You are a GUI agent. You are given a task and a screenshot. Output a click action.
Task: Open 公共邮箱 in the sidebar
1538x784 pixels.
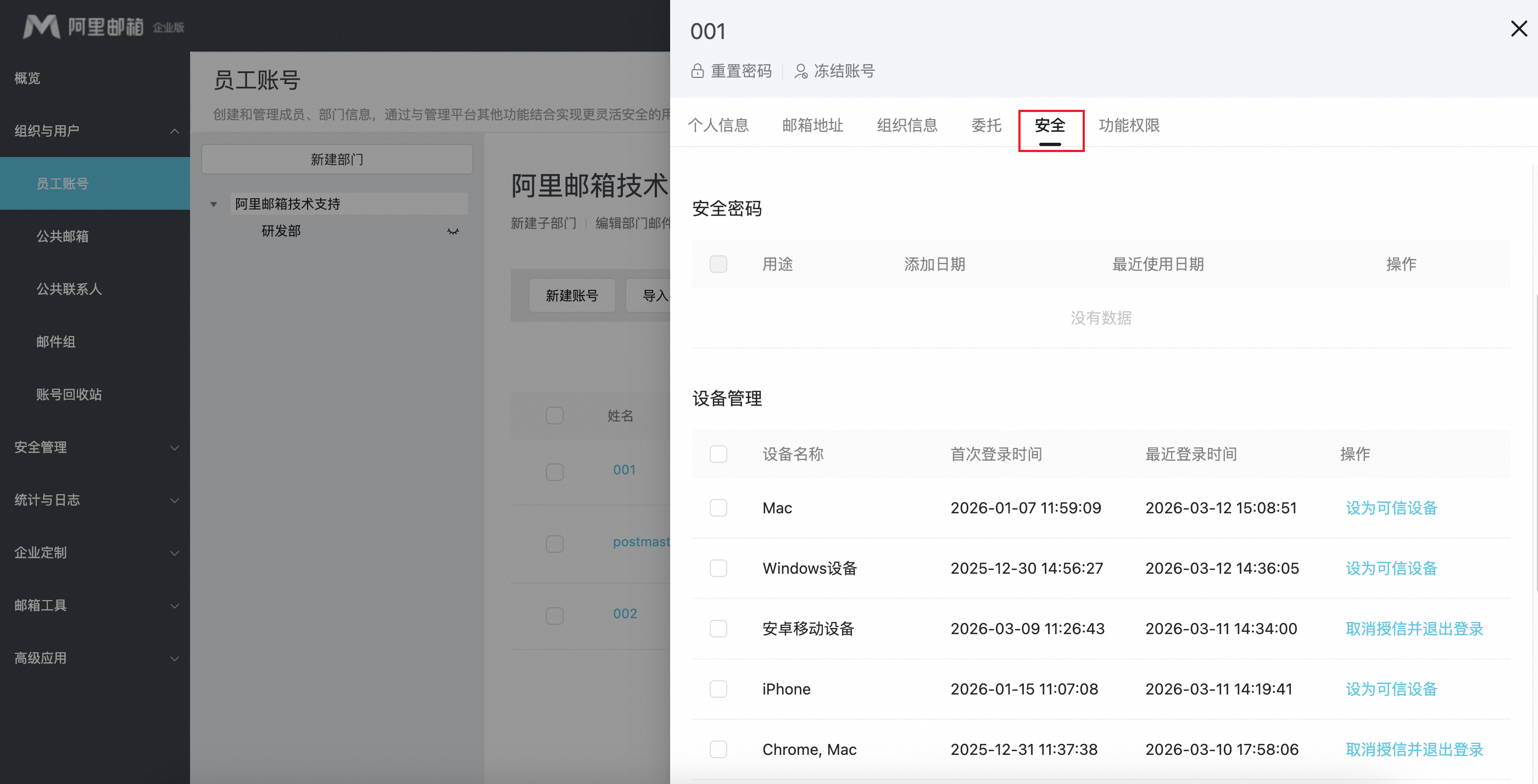(62, 236)
